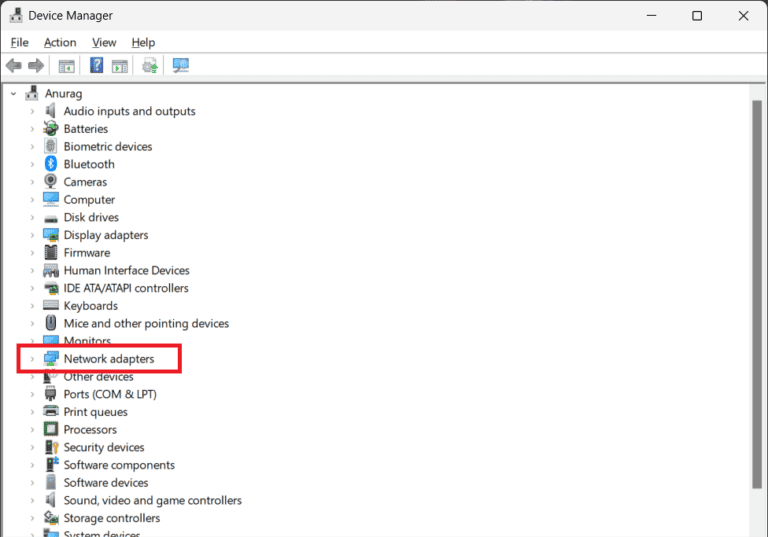Expand the Display adapters chevron

[x=32, y=235]
